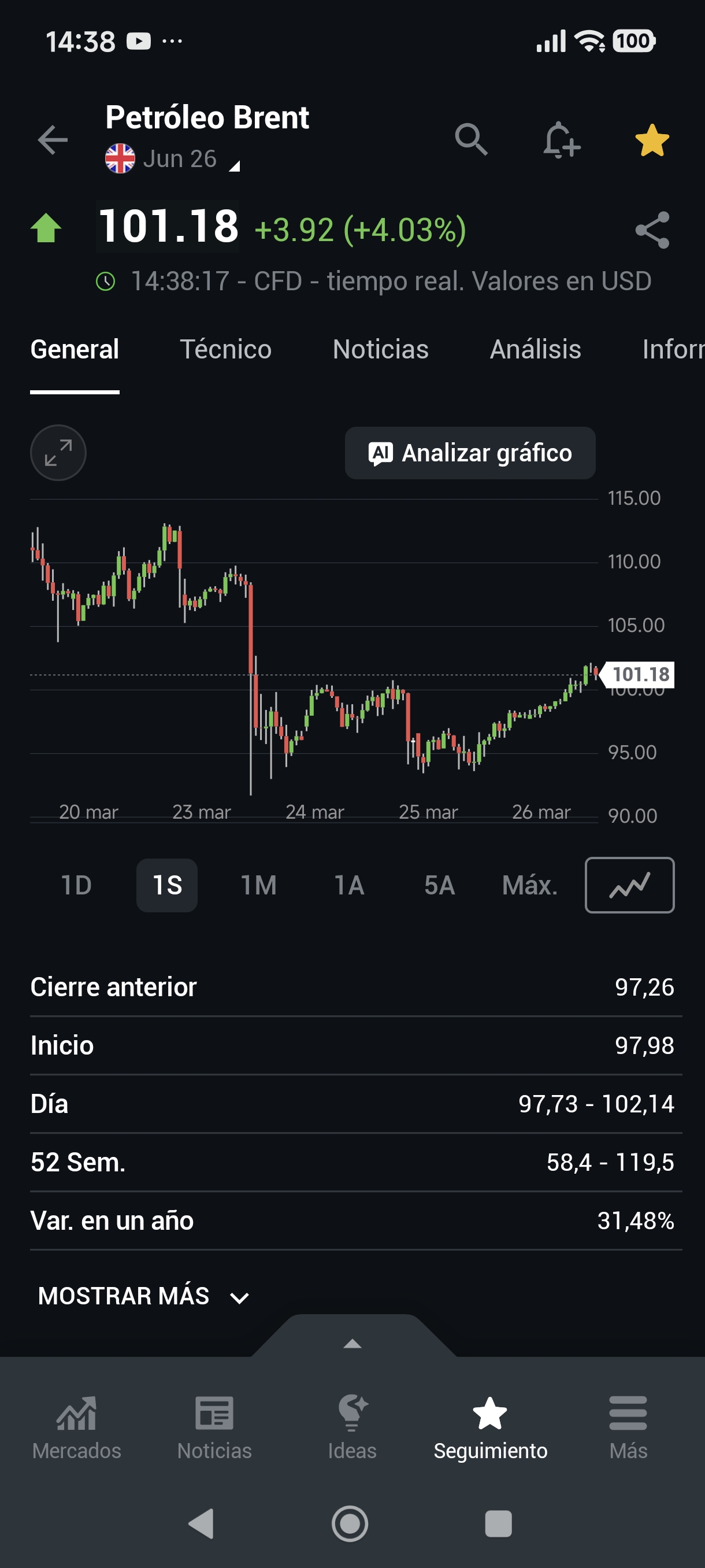Select 1D chart timeframe
705x1568 pixels.
pos(77,885)
